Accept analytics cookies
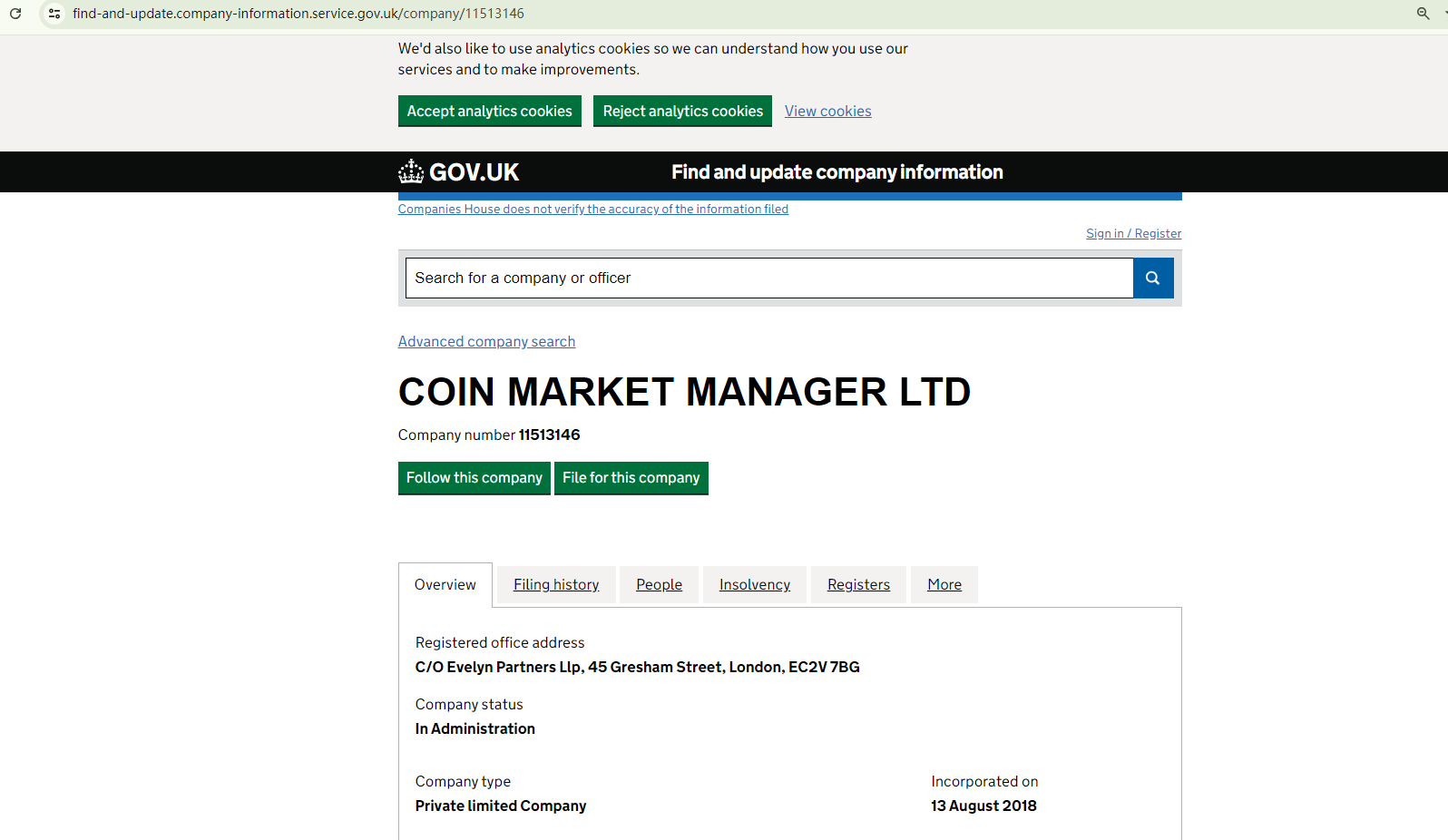The width and height of the screenshot is (1448, 840). (490, 111)
